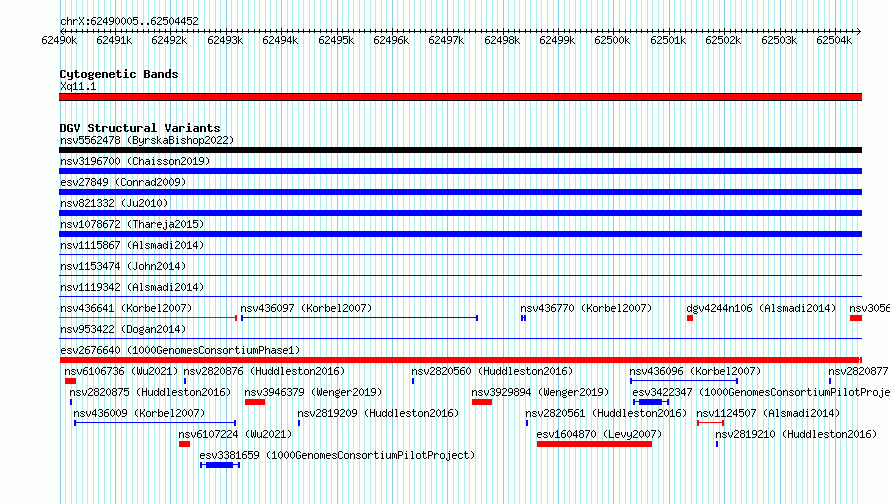This screenshot has width=890, height=504.
Task: Open nsv3196700 (Chaisson2019) variant label
Action: coord(135,161)
